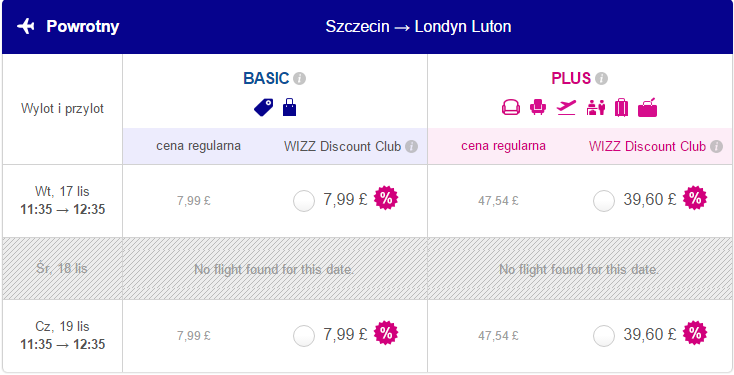This screenshot has height=375, width=734.
Task: Click the BASIC small bag icon
Action: tap(289, 108)
